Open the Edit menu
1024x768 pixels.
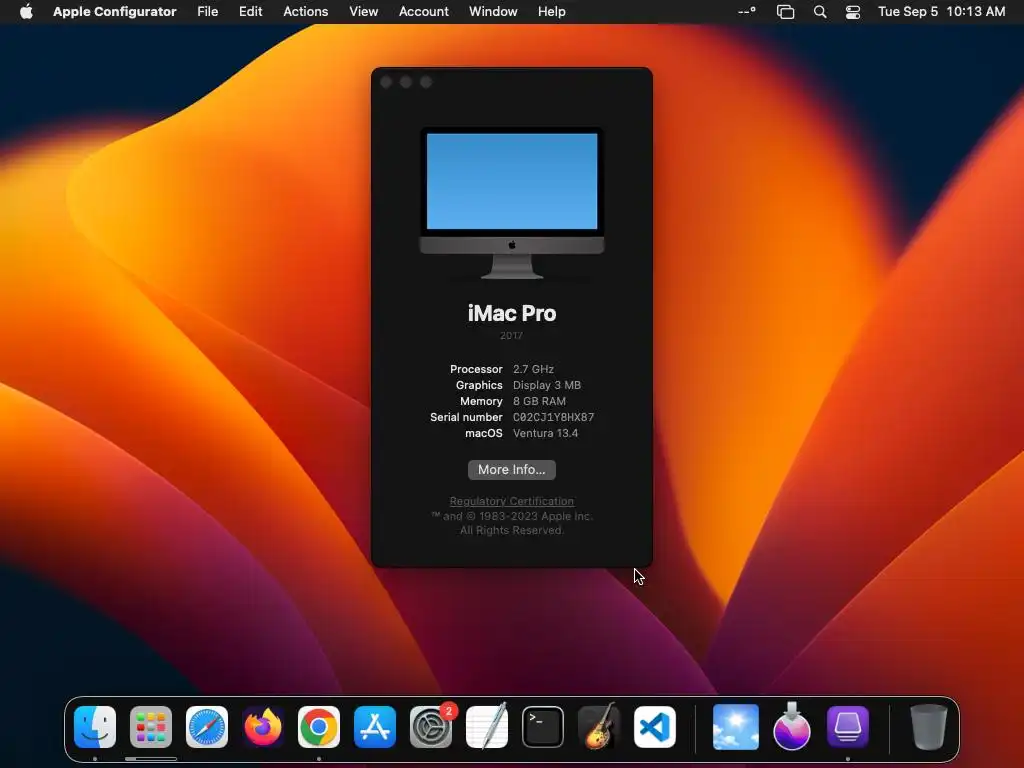(250, 11)
